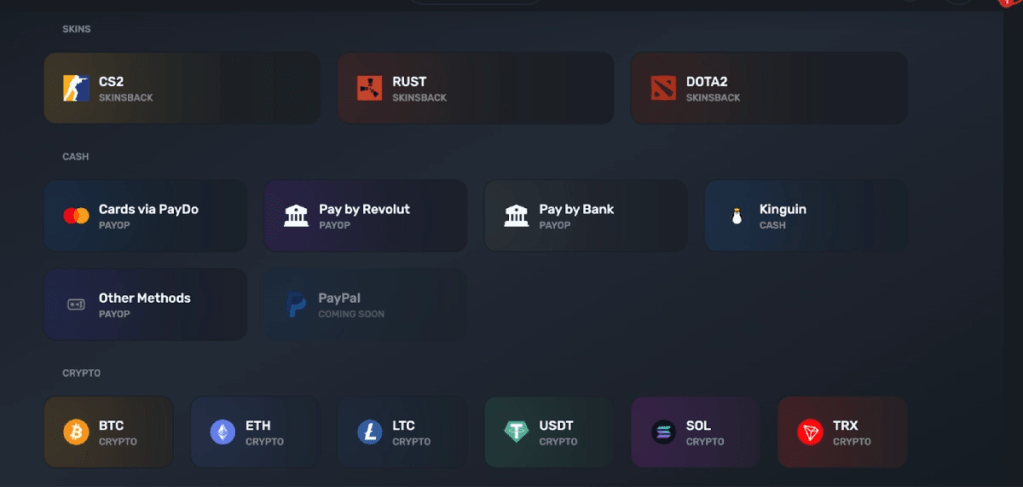Click the Rust game icon
Image resolution: width=1023 pixels, height=487 pixels.
(x=370, y=88)
